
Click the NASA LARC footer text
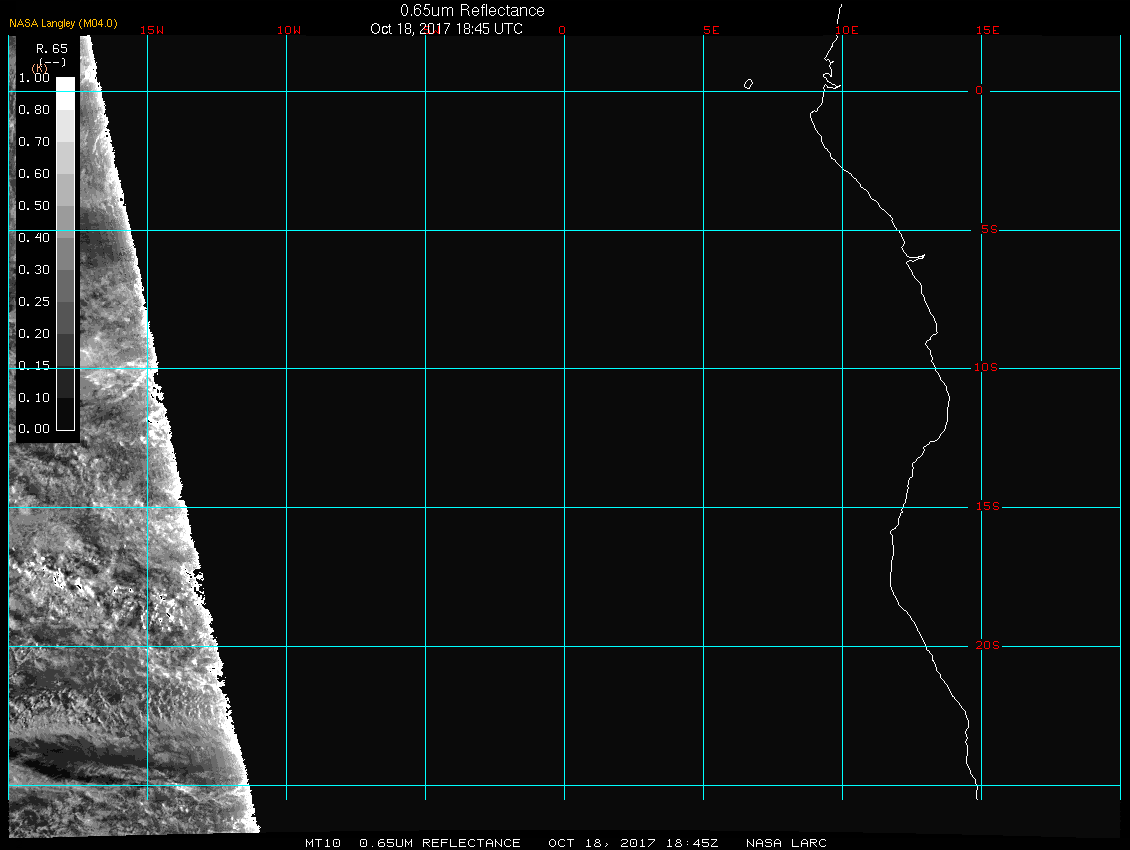pyautogui.click(x=787, y=843)
